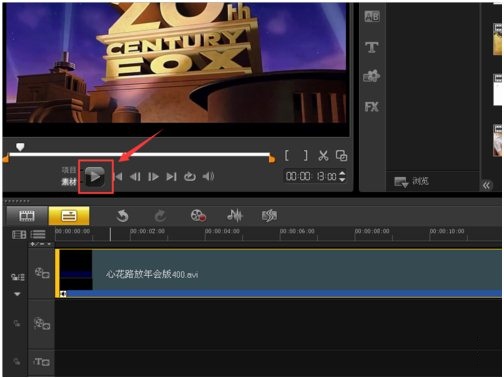Click the Undo arrow in the timeline toolbar

(122, 216)
